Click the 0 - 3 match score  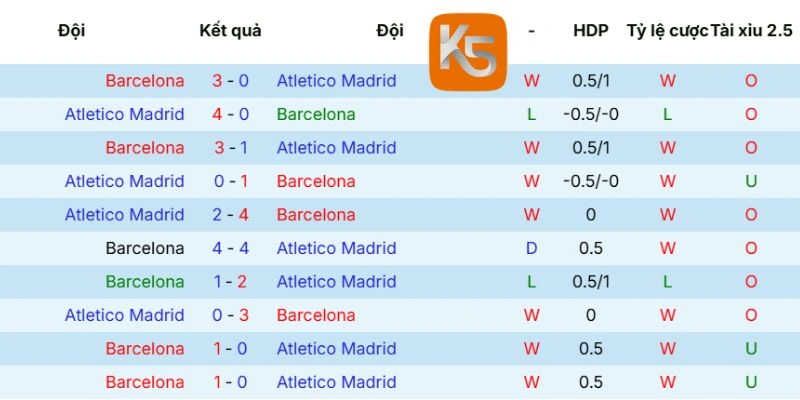point(231,315)
